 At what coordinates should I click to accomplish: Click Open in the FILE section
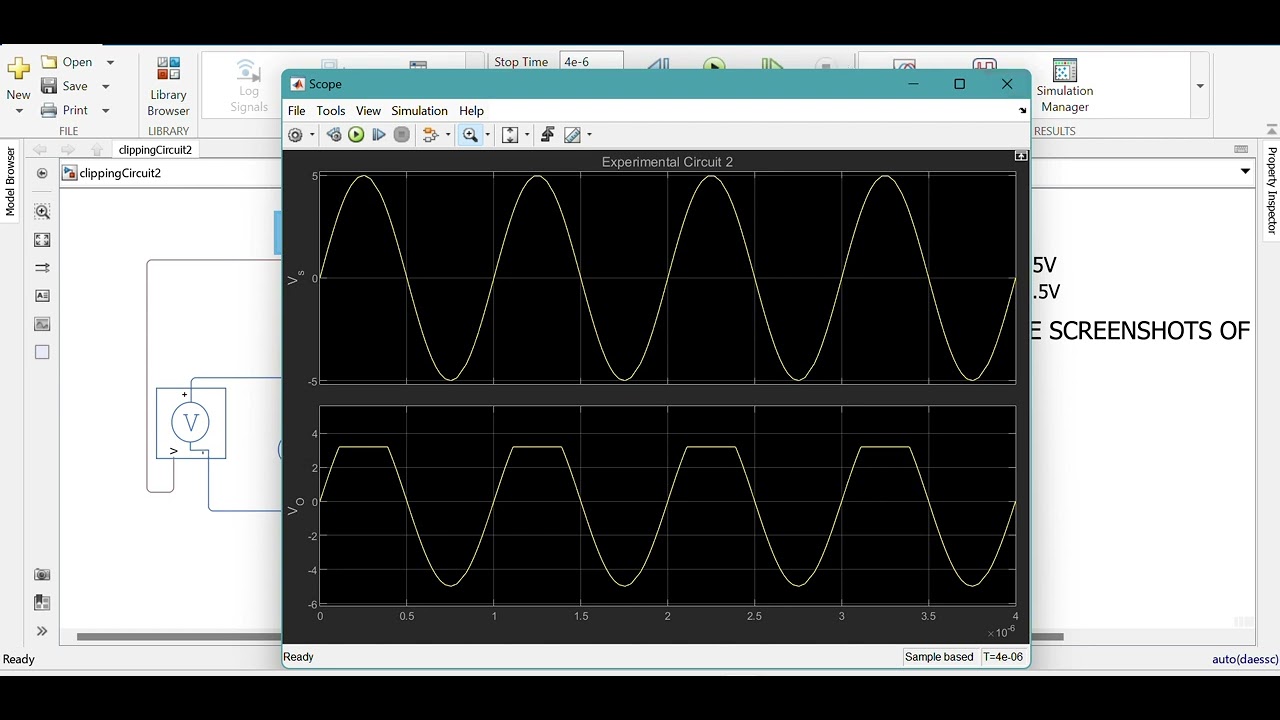pos(66,62)
